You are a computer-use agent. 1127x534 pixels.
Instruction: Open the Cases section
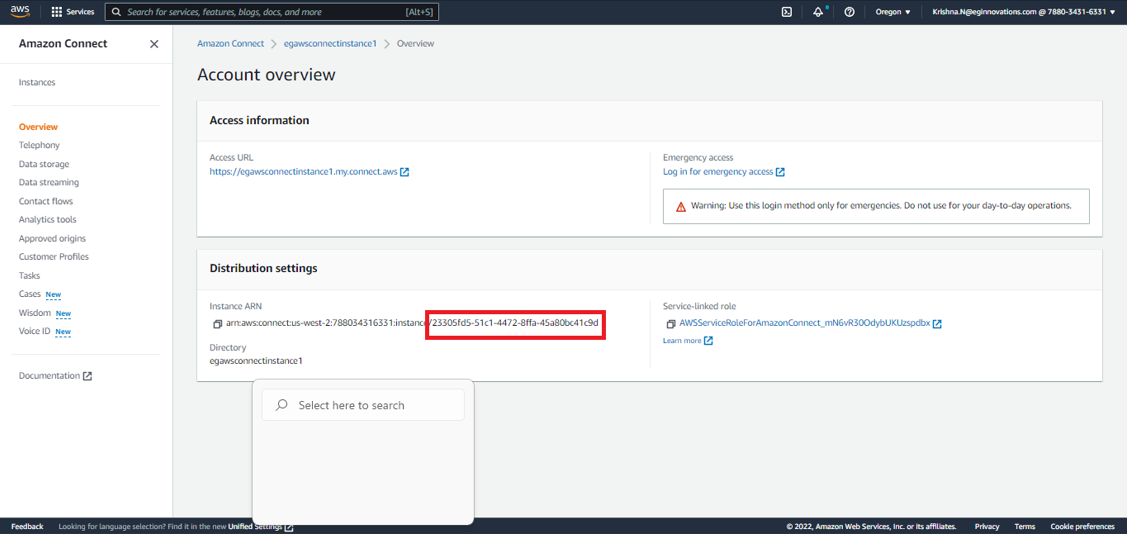pyautogui.click(x=30, y=295)
